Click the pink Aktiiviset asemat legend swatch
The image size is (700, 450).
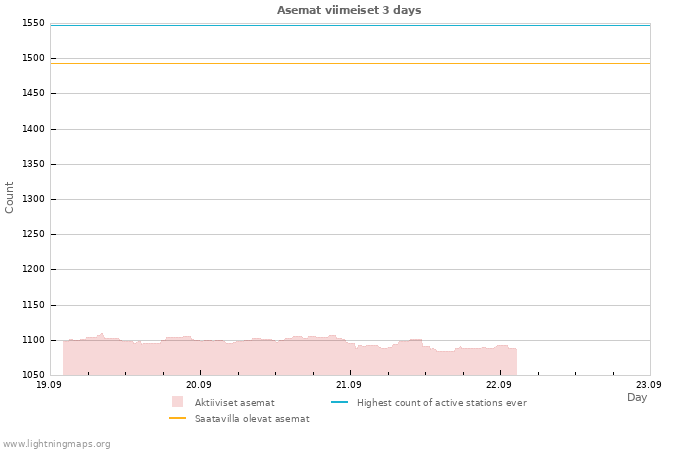[x=177, y=402]
